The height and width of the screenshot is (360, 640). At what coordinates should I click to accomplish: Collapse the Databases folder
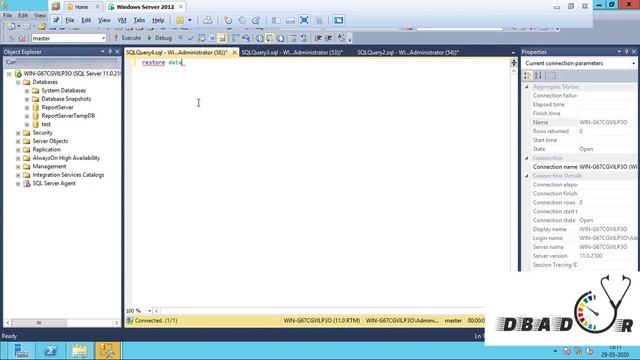pyautogui.click(x=18, y=82)
